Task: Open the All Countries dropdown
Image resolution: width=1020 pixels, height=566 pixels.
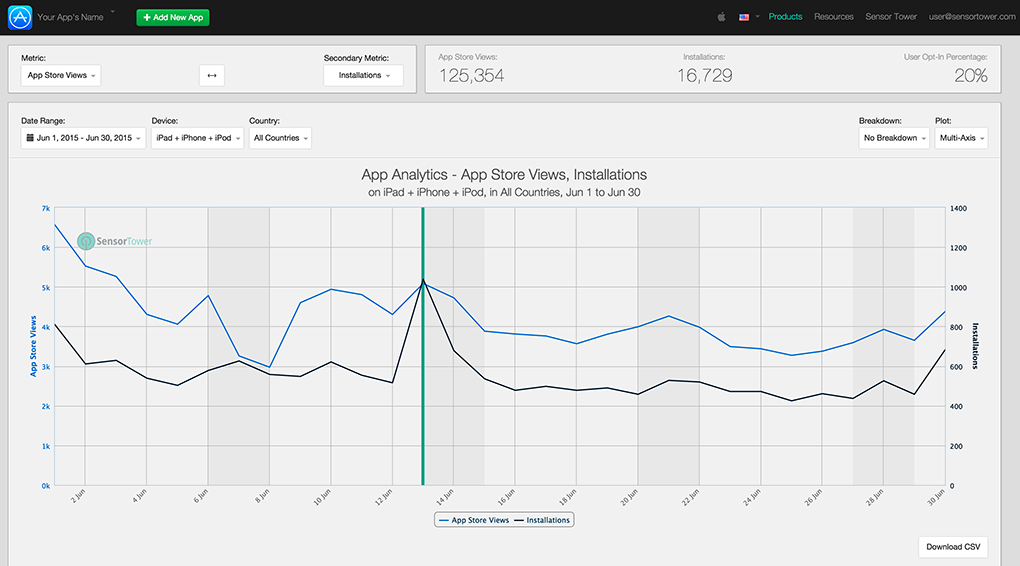Action: [x=280, y=138]
